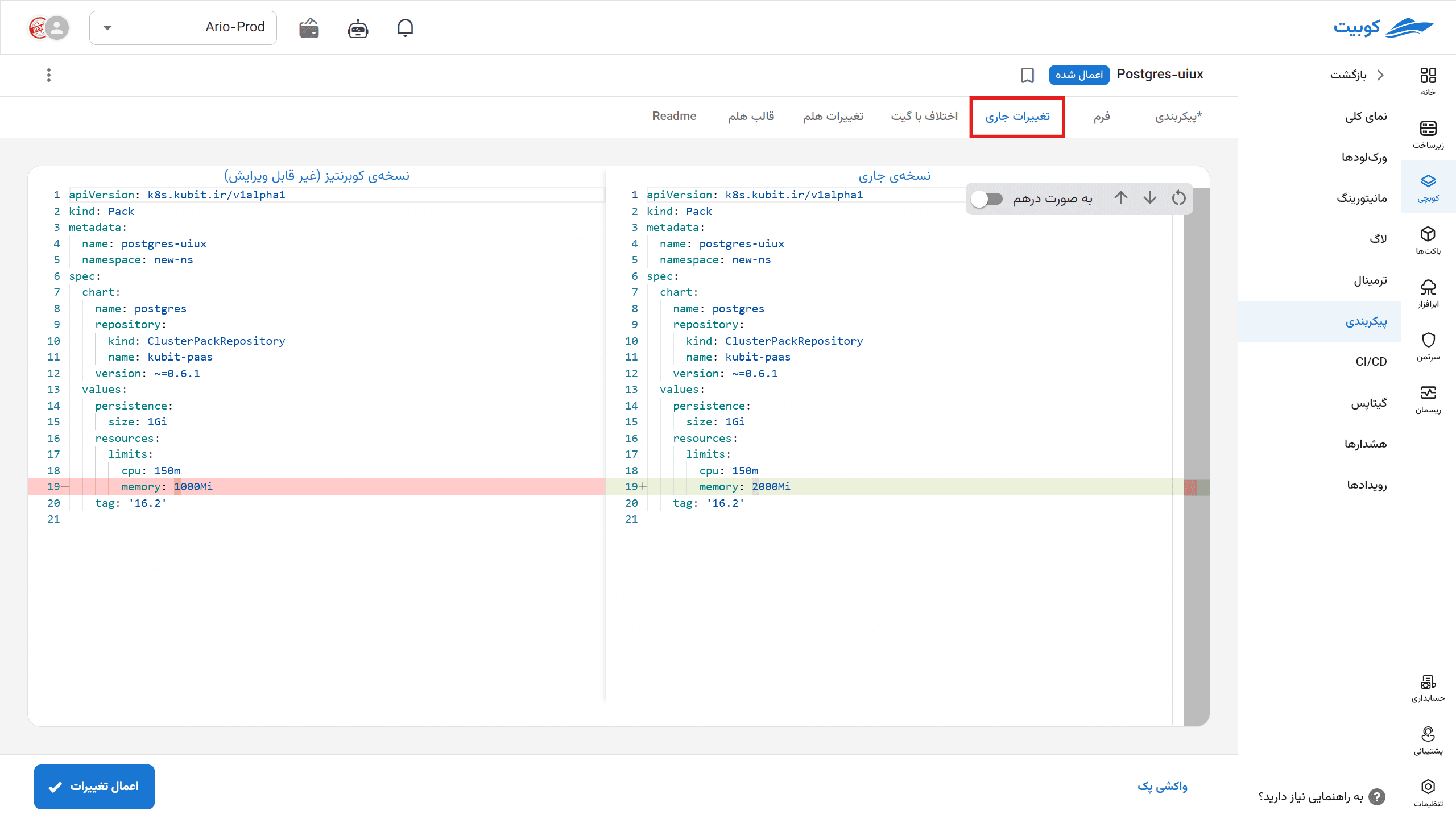Toggle the به صورت درهم inline switch

coord(986,199)
